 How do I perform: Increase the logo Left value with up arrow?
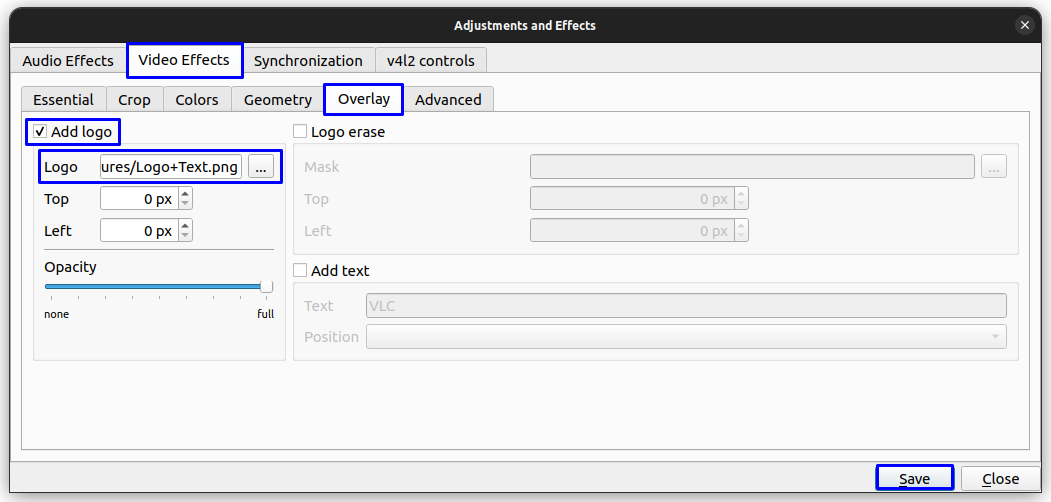pyautogui.click(x=185, y=226)
